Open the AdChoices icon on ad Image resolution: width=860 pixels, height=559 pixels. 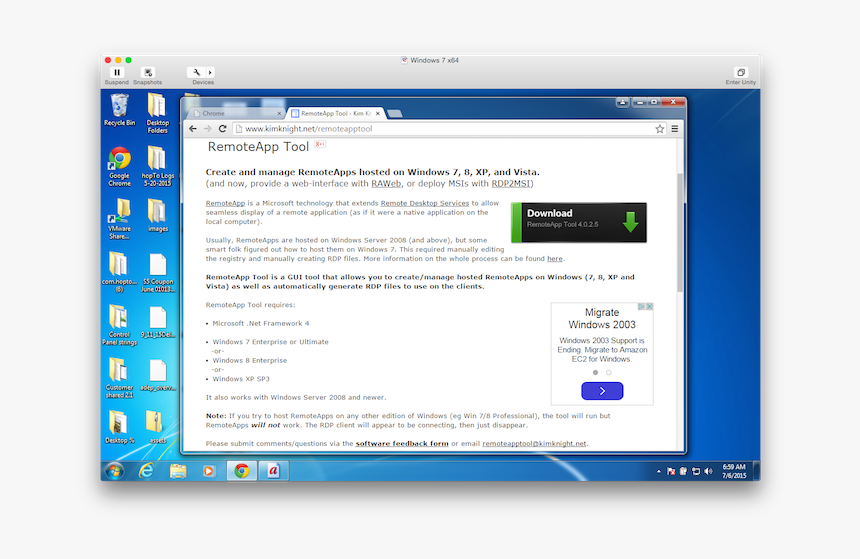pyautogui.click(x=641, y=307)
